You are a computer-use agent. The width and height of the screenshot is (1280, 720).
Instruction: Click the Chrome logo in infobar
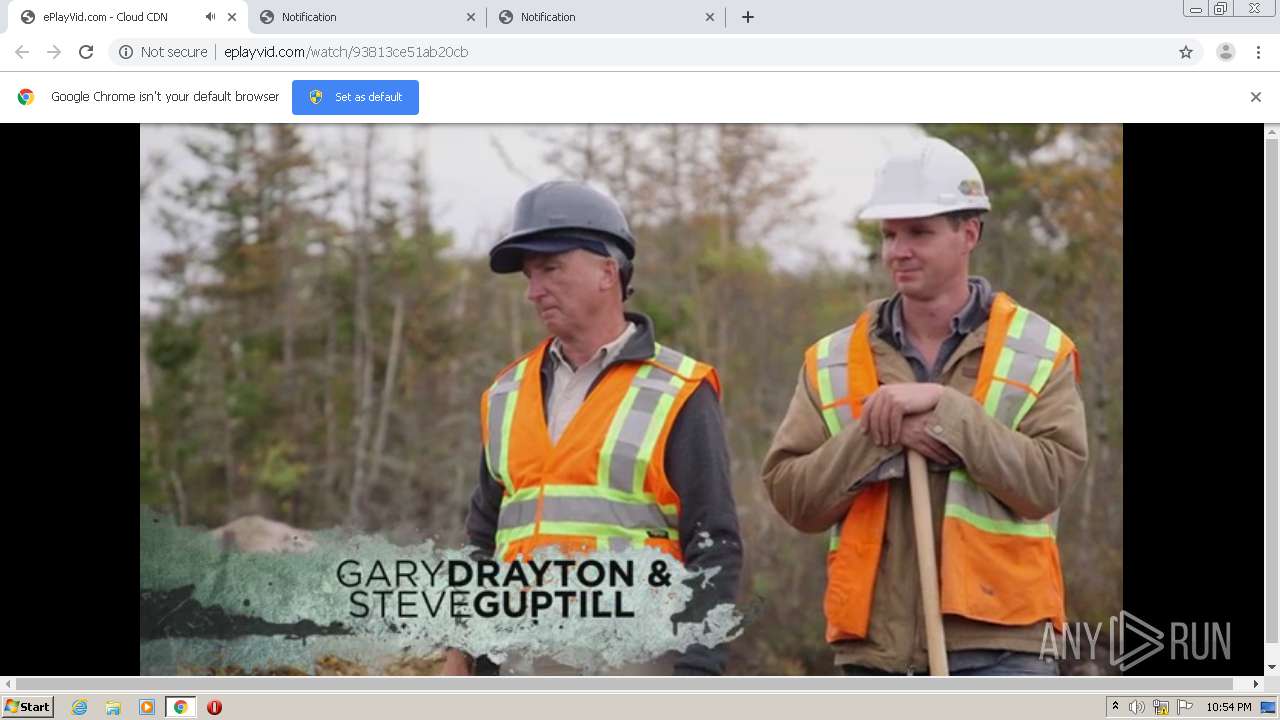point(26,97)
